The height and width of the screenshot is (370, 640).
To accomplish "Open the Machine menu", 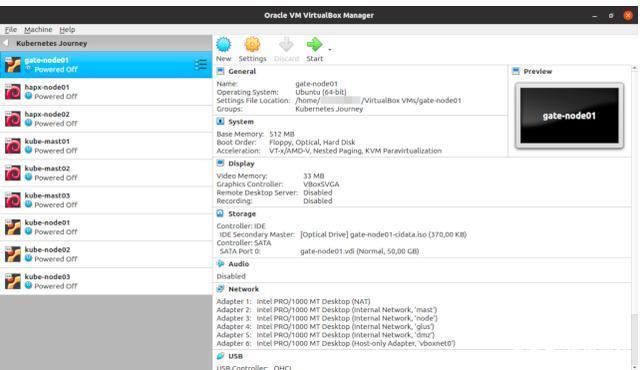I will coord(38,29).
